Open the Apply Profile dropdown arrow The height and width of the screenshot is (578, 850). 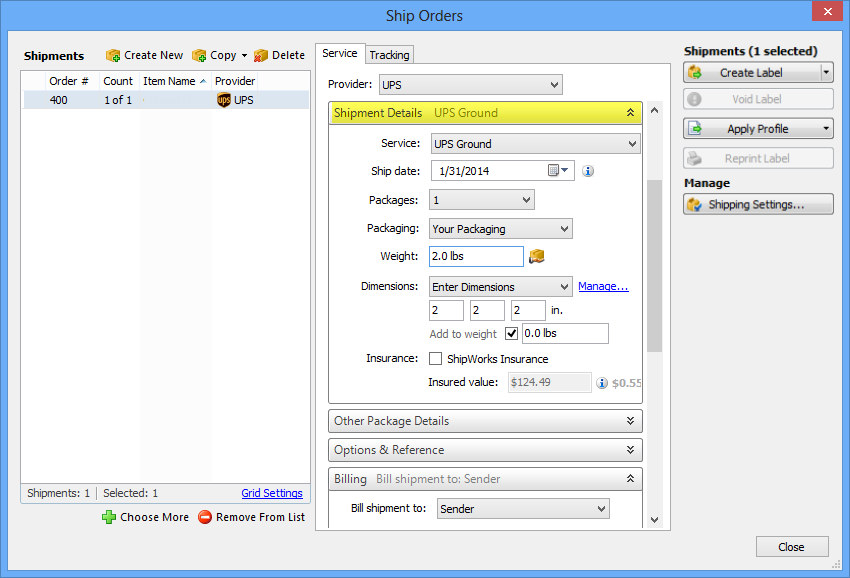(x=826, y=129)
